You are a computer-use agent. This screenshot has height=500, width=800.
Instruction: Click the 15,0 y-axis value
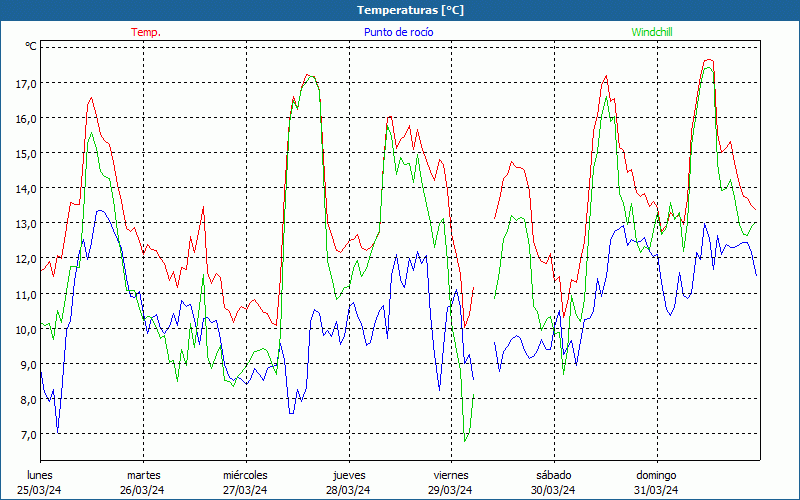point(26,154)
